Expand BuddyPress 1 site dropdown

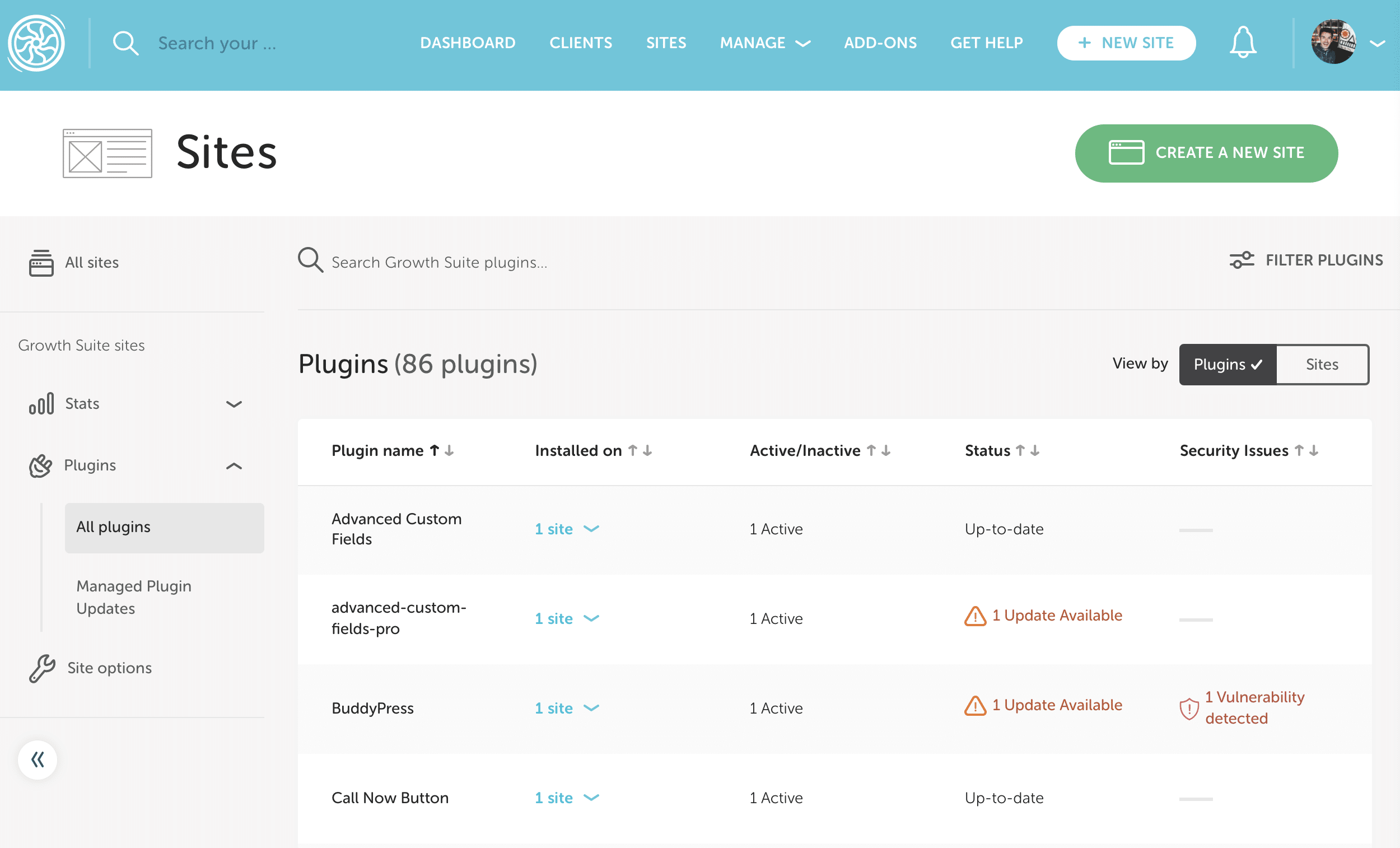point(567,708)
